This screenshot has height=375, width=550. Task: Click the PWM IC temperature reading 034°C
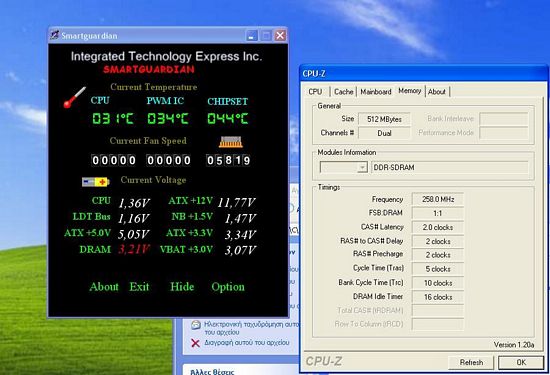point(168,119)
